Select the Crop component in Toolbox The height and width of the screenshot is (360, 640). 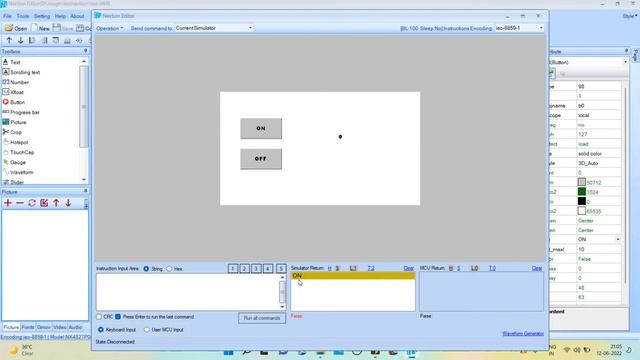click(12, 132)
